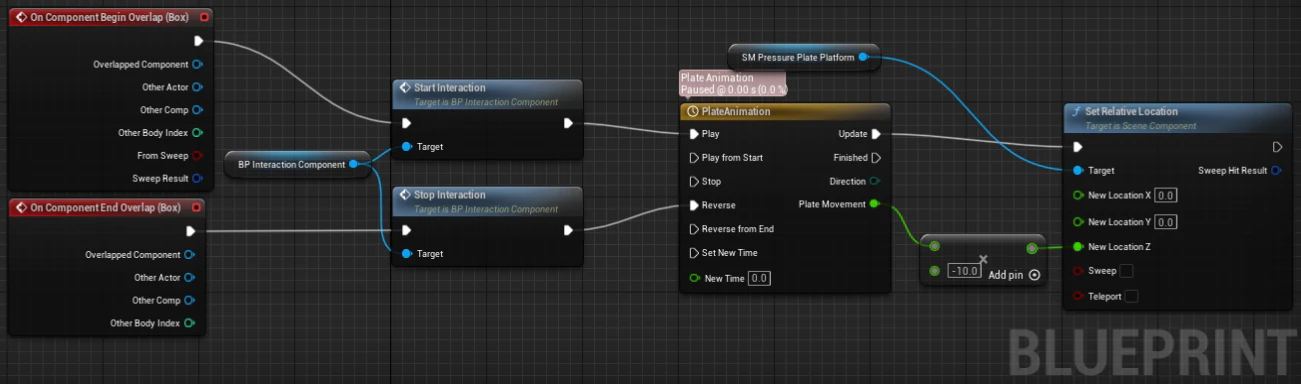
Task: Click Target pin on Start Interaction node
Action: [406, 146]
